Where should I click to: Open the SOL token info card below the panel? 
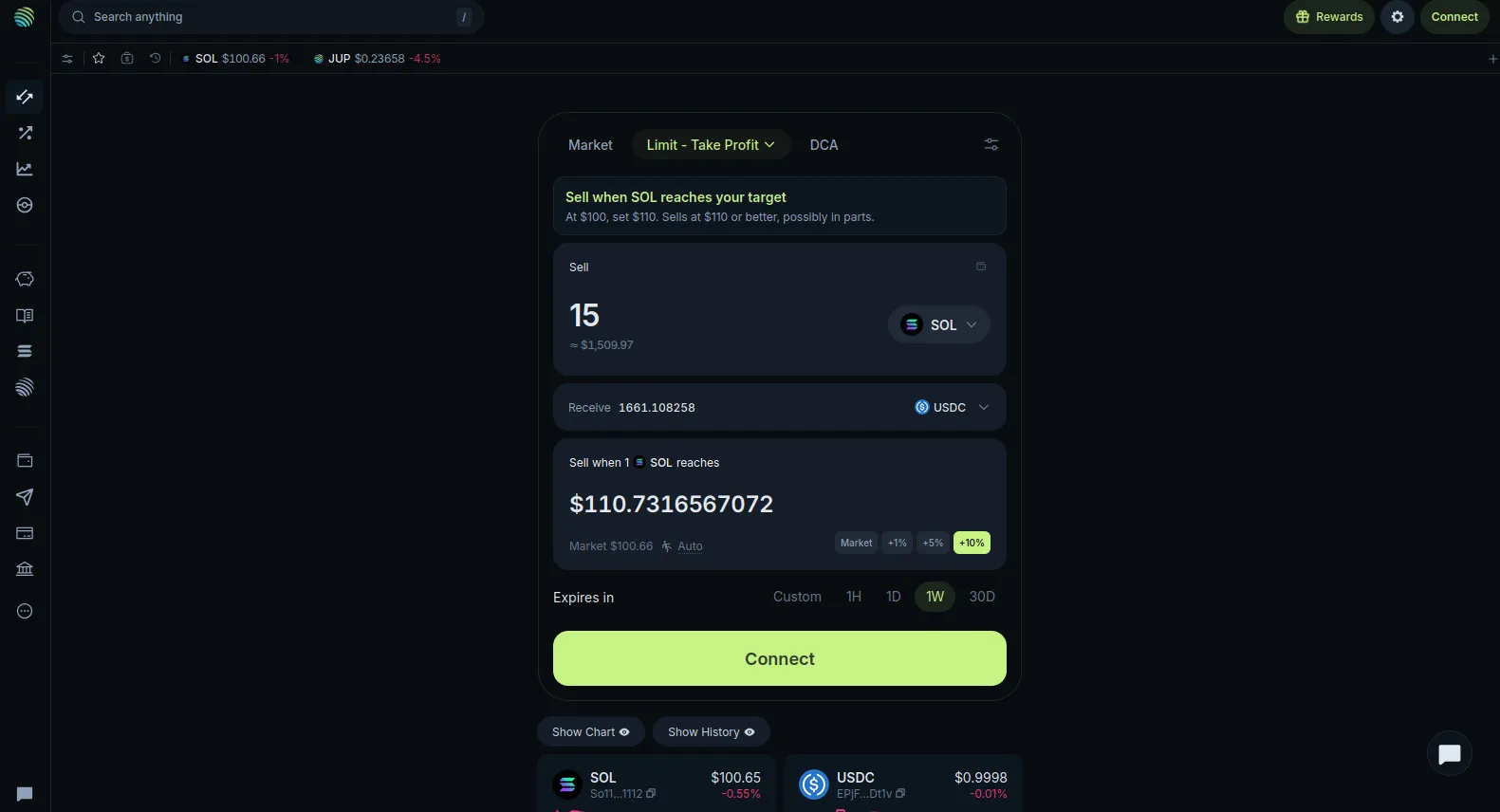657,784
